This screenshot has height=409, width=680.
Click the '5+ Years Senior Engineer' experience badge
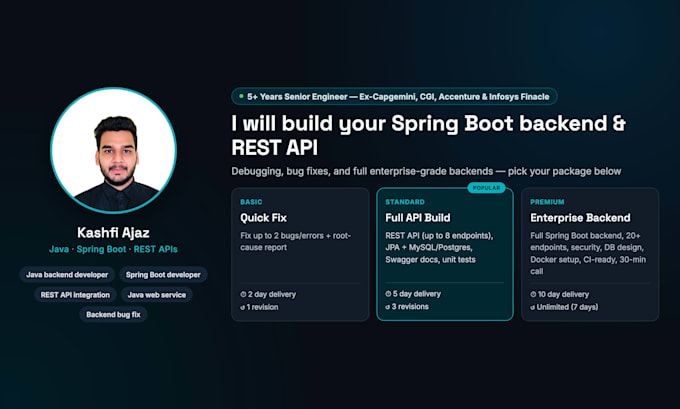point(394,96)
